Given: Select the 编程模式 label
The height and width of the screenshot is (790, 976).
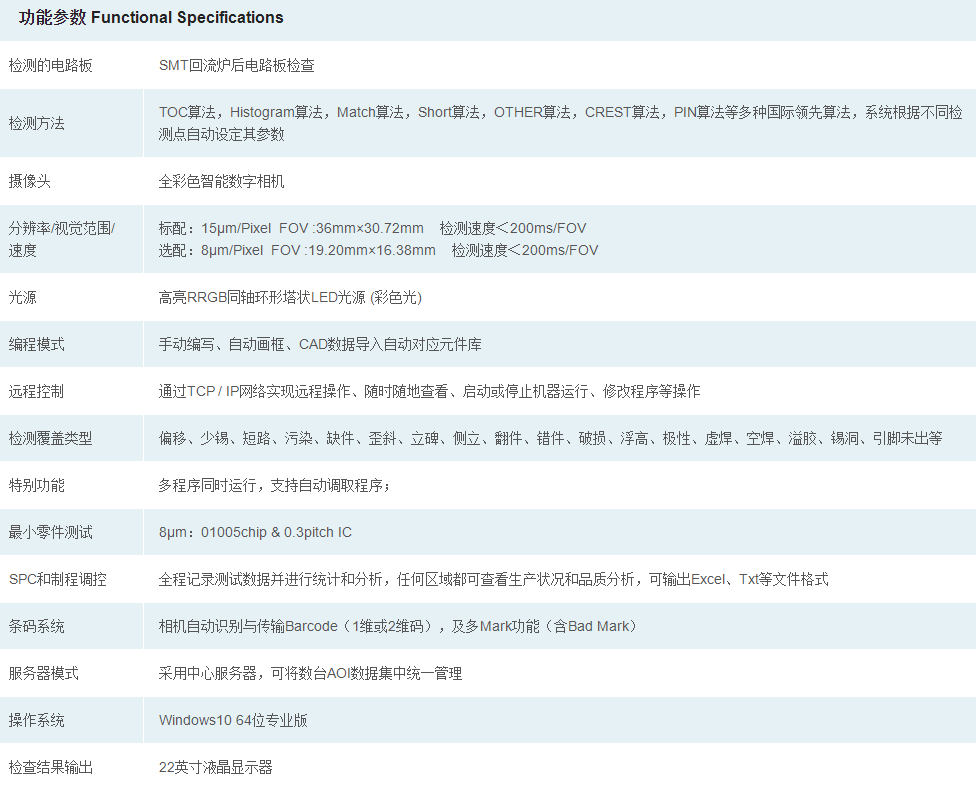Looking at the screenshot, I should [x=37, y=344].
